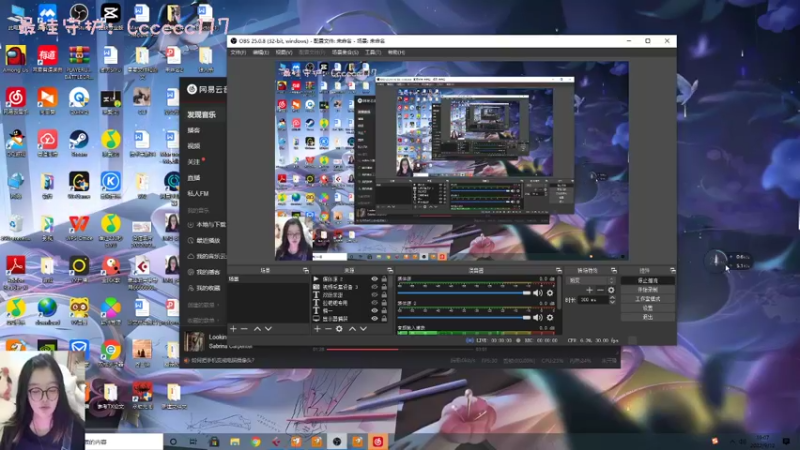The width and height of the screenshot is (800, 450).
Task: Open the 场景集合(S) menu in OBS
Action: [x=345, y=53]
